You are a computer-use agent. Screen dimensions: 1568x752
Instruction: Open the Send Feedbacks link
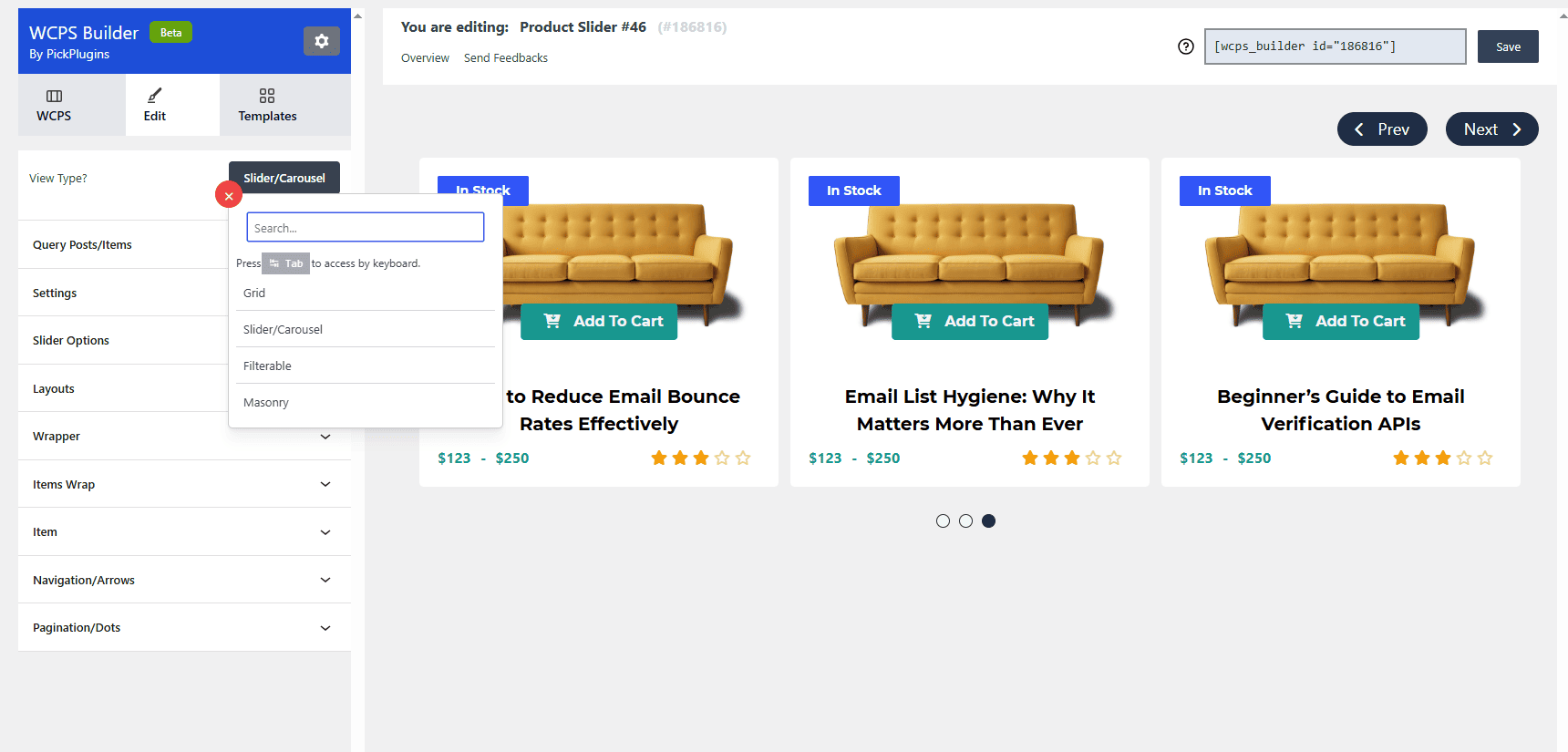click(505, 57)
